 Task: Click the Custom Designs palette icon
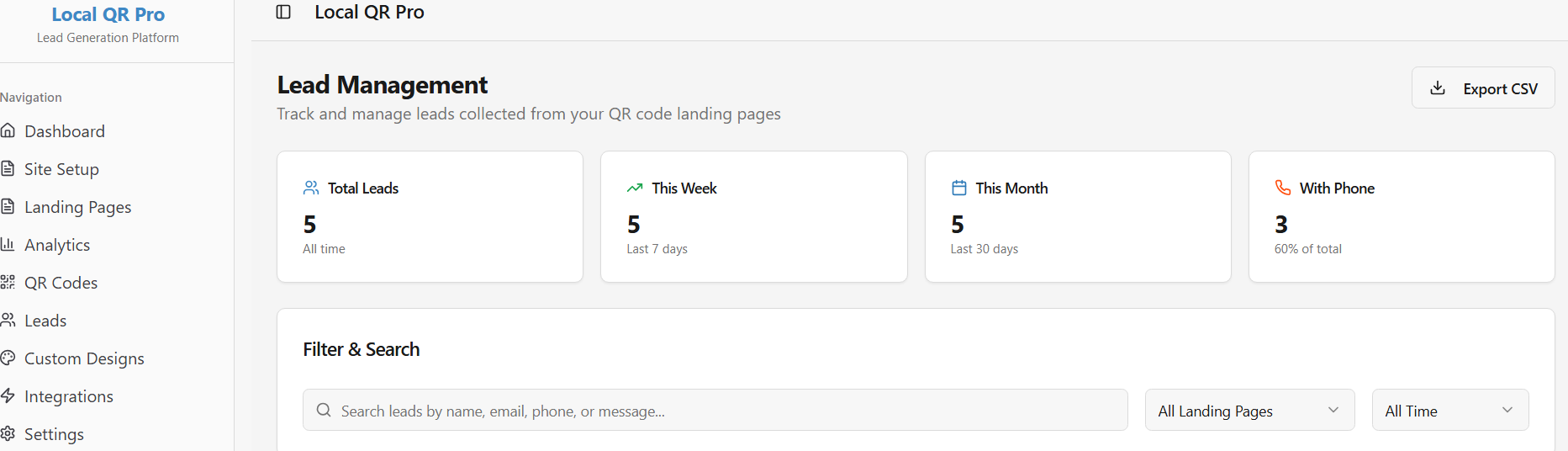8,358
